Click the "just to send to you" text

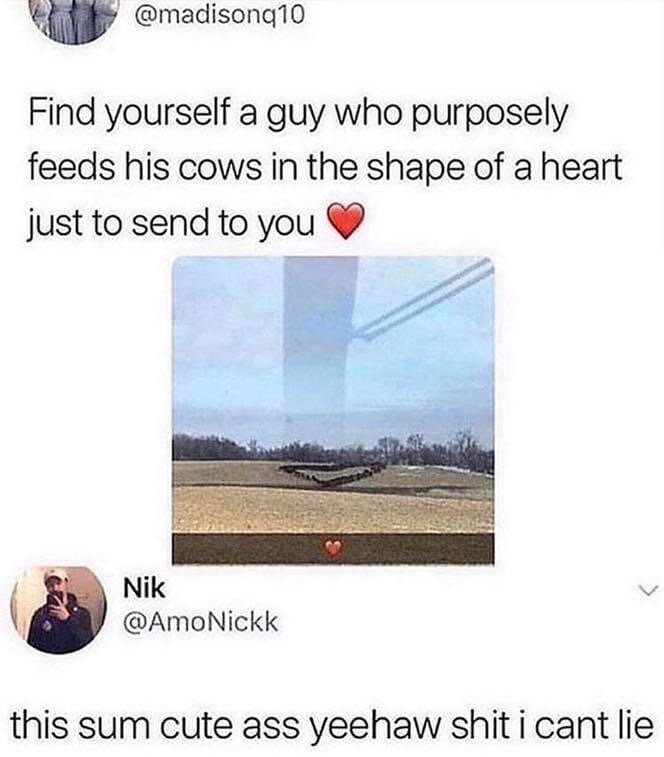pos(170,224)
